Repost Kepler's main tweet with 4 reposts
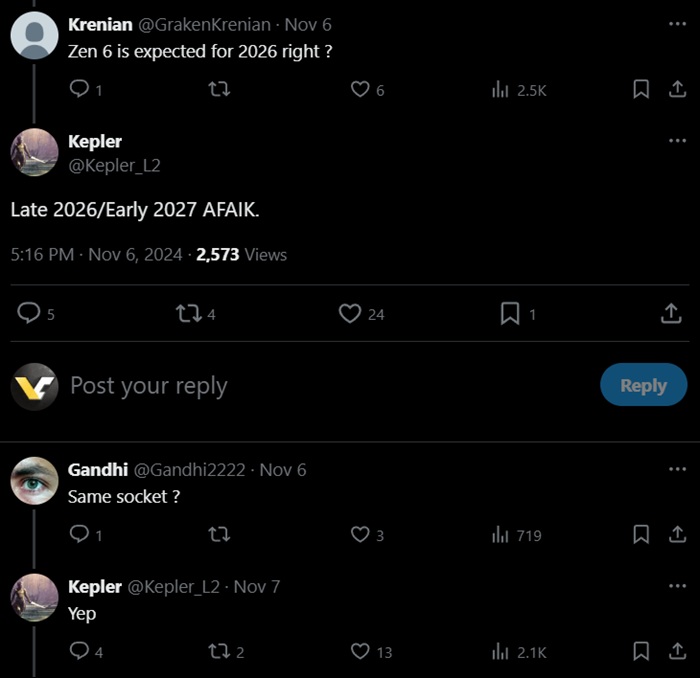 pyautogui.click(x=186, y=313)
